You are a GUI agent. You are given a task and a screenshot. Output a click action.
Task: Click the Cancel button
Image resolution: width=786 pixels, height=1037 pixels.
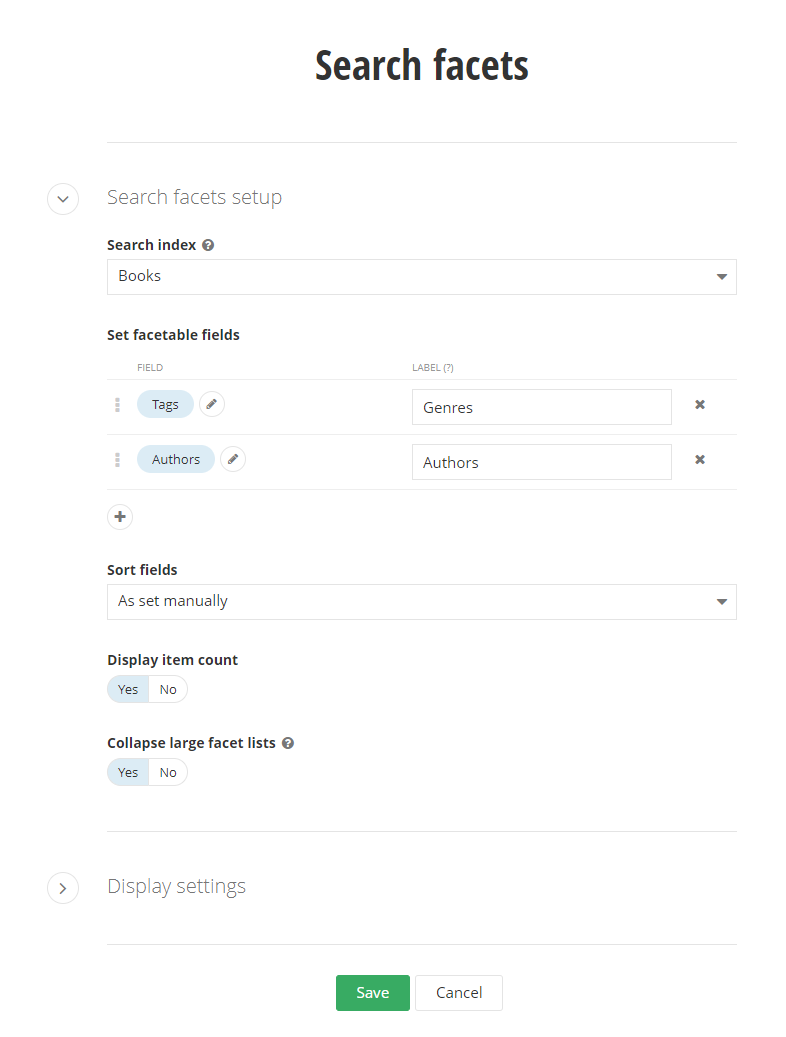click(459, 993)
